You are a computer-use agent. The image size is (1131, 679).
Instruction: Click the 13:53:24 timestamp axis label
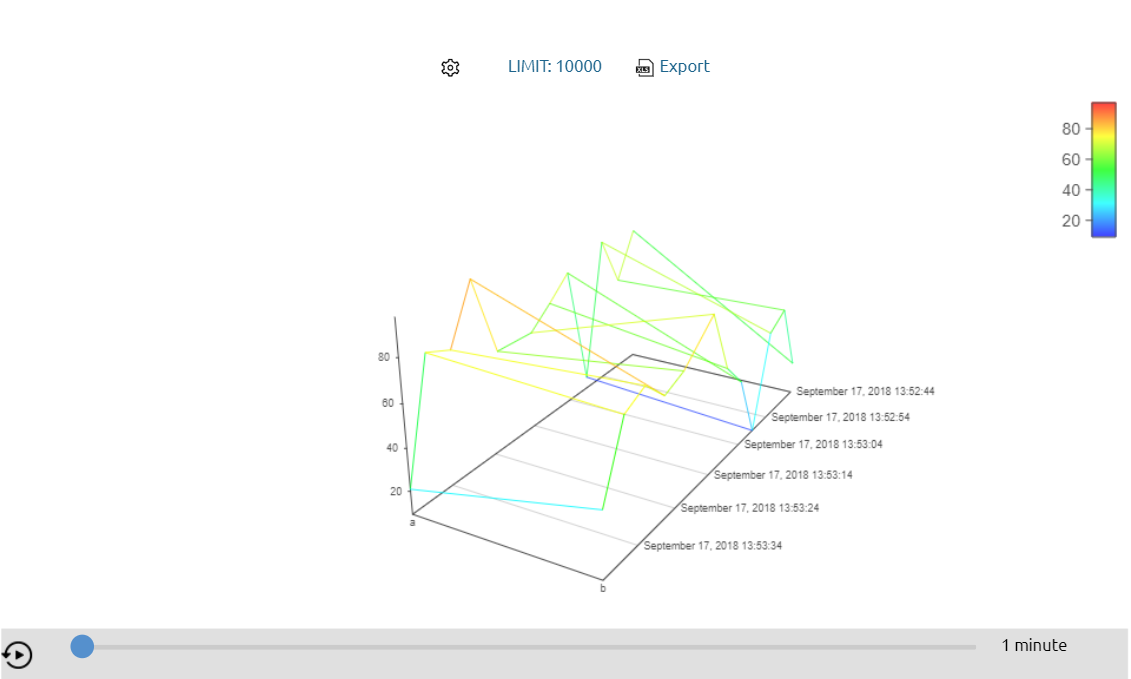pos(749,508)
